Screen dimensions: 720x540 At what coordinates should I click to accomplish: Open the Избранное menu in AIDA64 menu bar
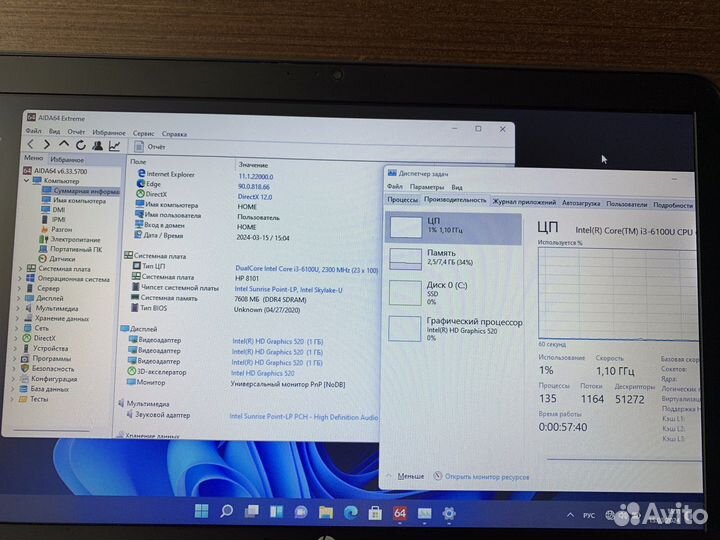coord(109,132)
